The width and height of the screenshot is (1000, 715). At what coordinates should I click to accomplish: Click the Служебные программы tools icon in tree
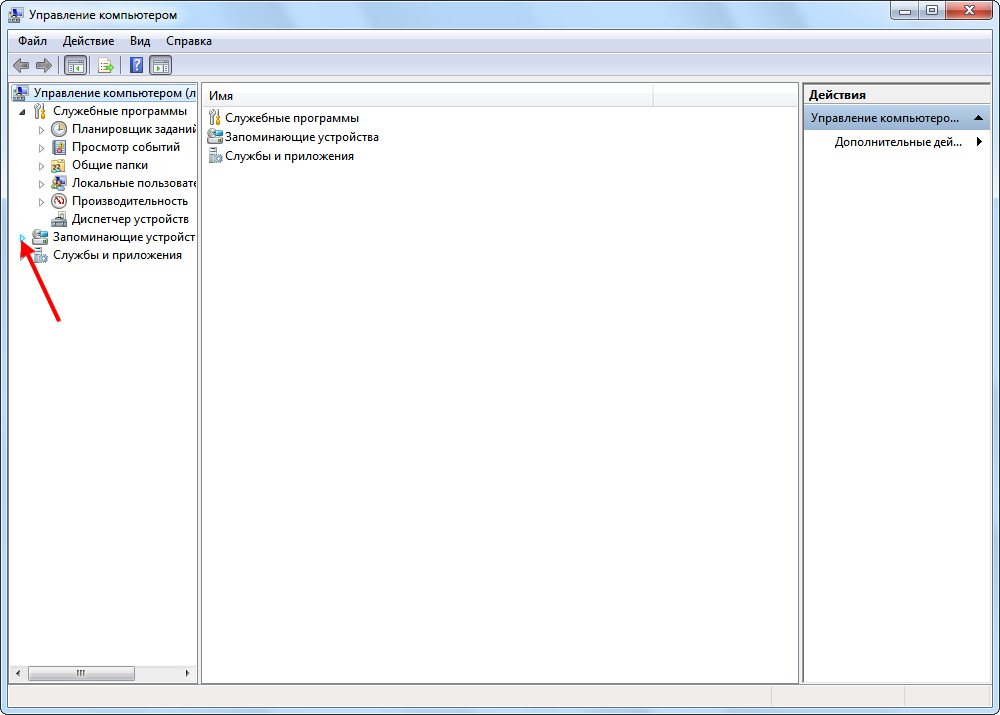[x=40, y=111]
